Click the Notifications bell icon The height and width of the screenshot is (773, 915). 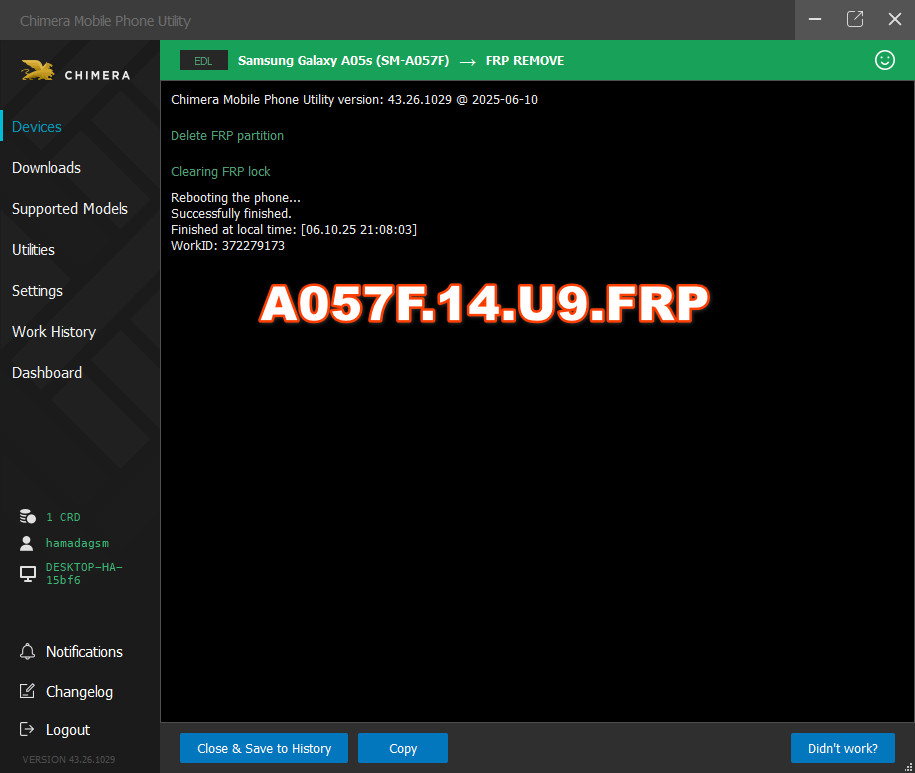click(x=27, y=652)
